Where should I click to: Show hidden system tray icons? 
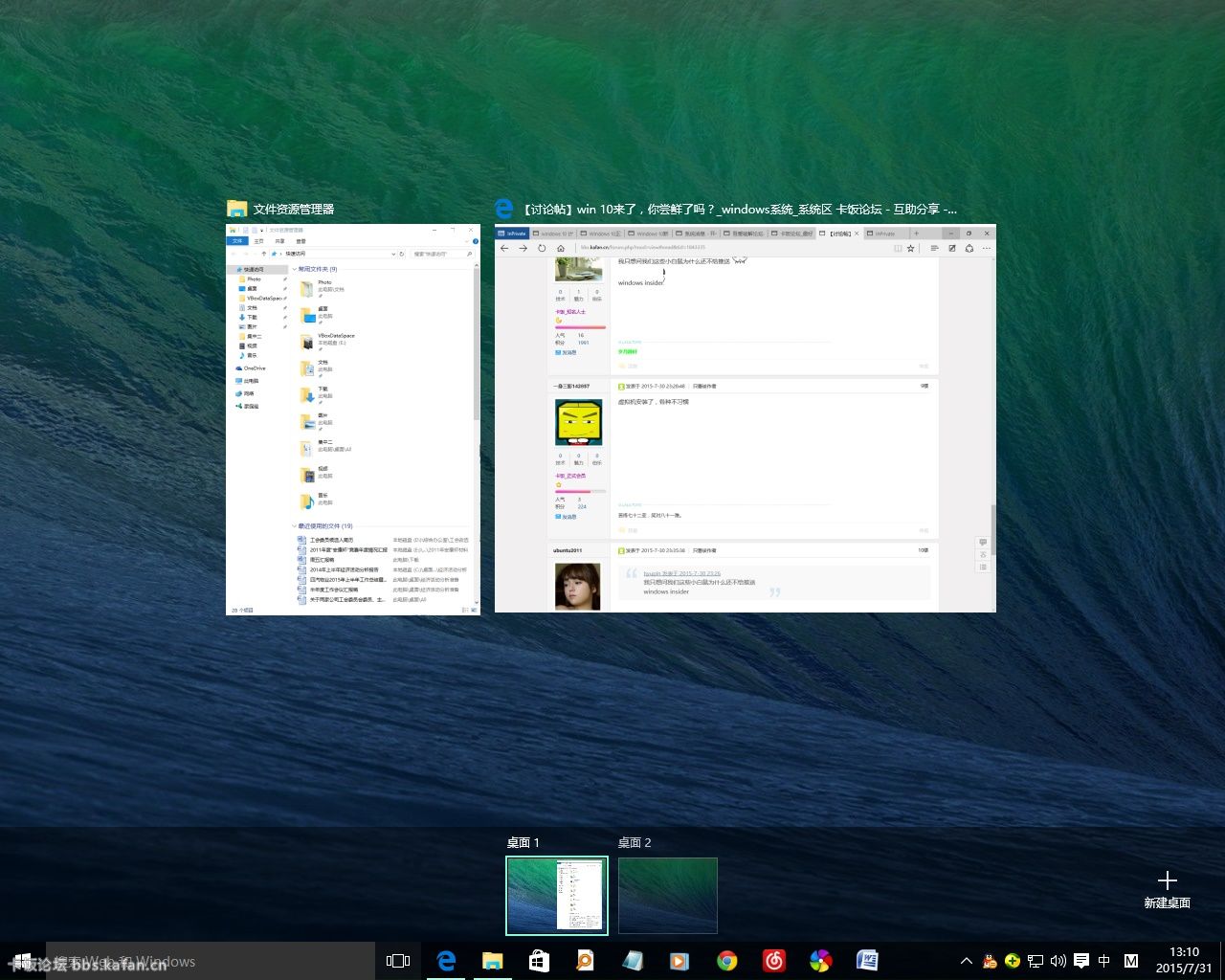tap(966, 961)
